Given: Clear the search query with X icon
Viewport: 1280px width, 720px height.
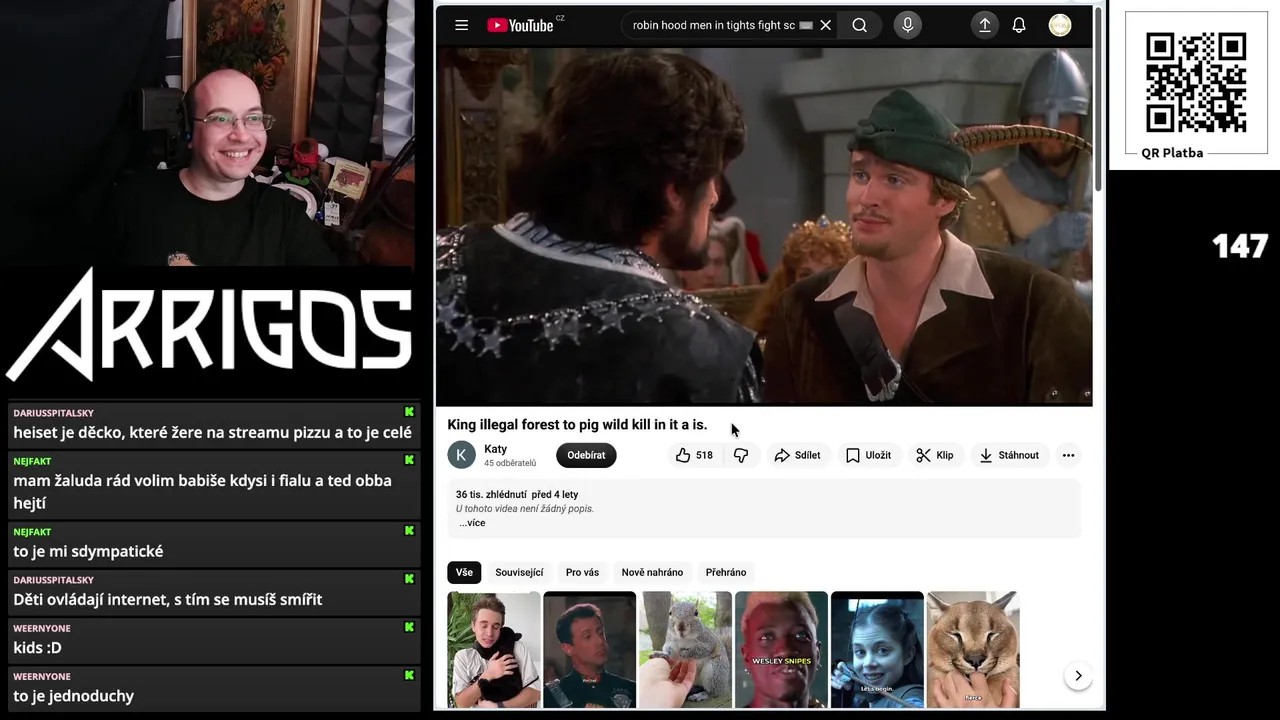Looking at the screenshot, I should 825,25.
